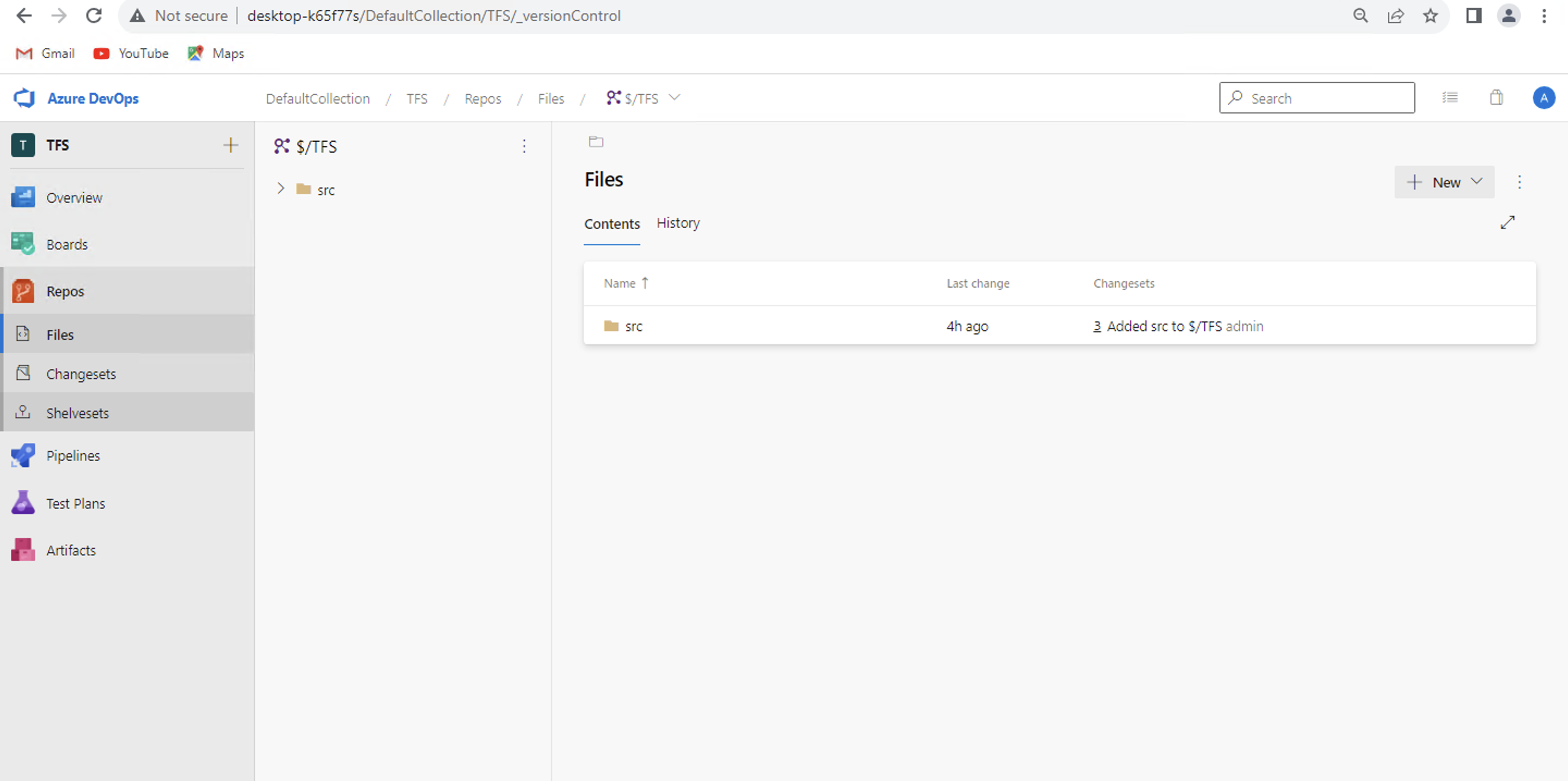This screenshot has width=1568, height=781.
Task: Open the Gmail bookmark
Action: [x=45, y=53]
